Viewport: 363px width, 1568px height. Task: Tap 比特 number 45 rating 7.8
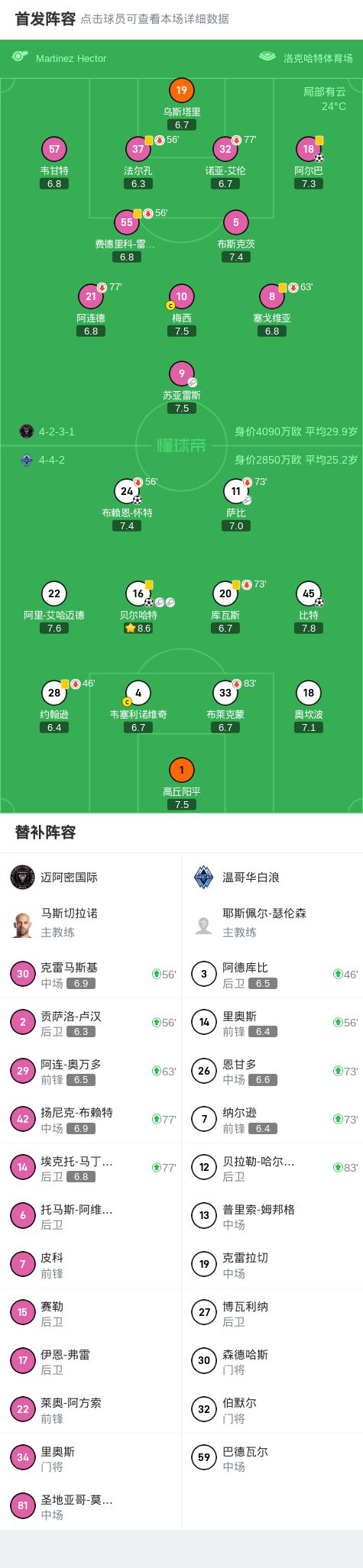point(309,628)
